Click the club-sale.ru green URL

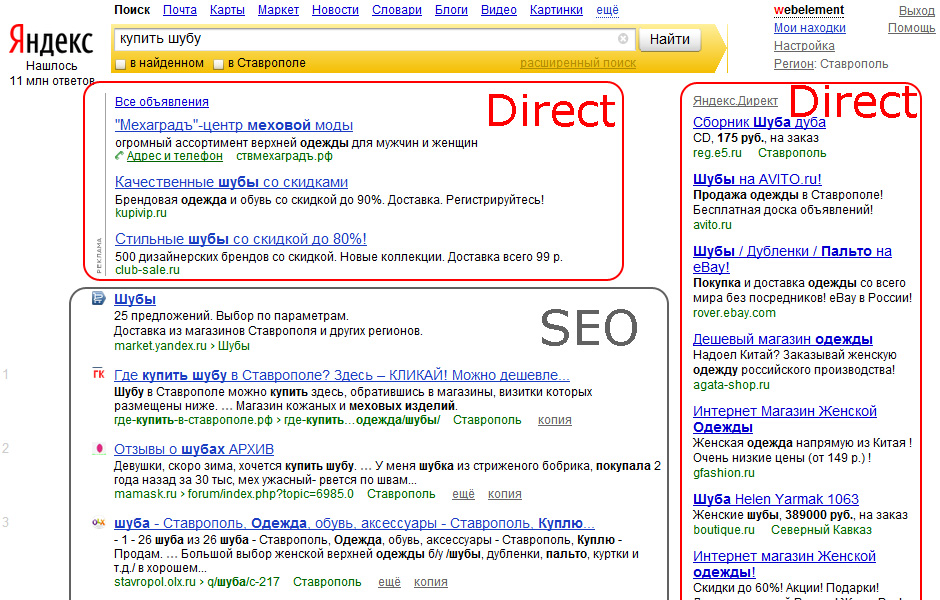point(147,270)
